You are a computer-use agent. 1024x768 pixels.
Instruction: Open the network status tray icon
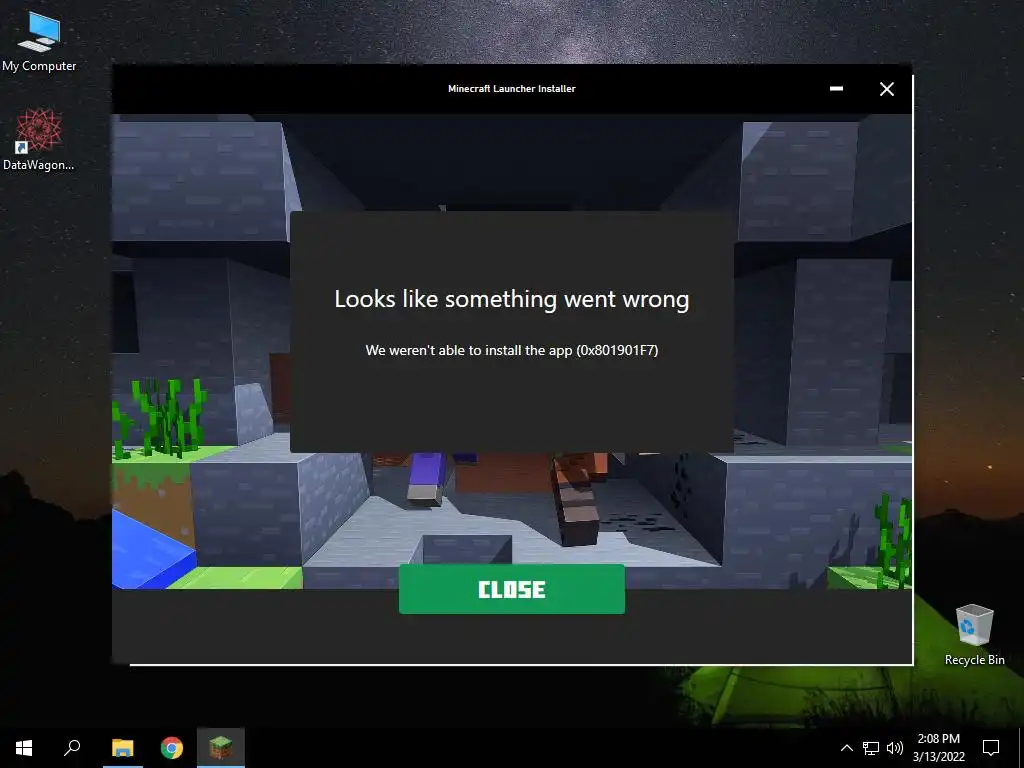click(x=871, y=748)
